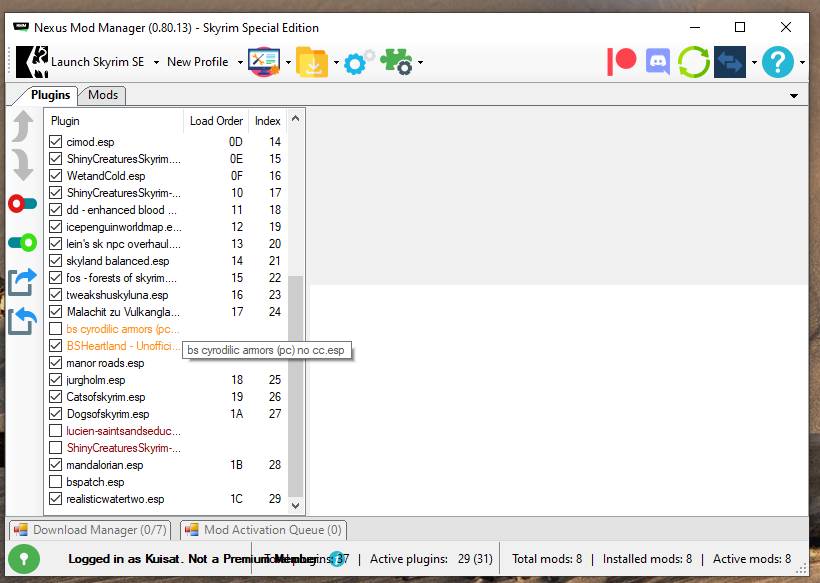Viewport: 820px width, 583px height.
Task: Click the green refresh arrows icon
Action: [693, 62]
